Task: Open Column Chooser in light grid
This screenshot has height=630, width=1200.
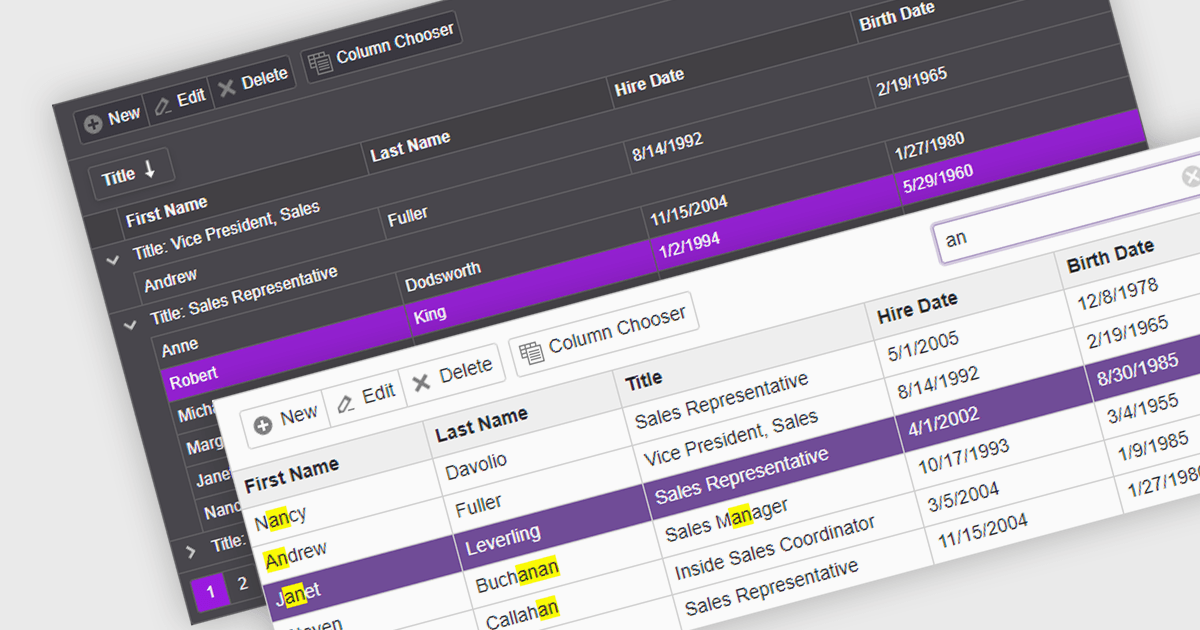Action: [x=603, y=332]
